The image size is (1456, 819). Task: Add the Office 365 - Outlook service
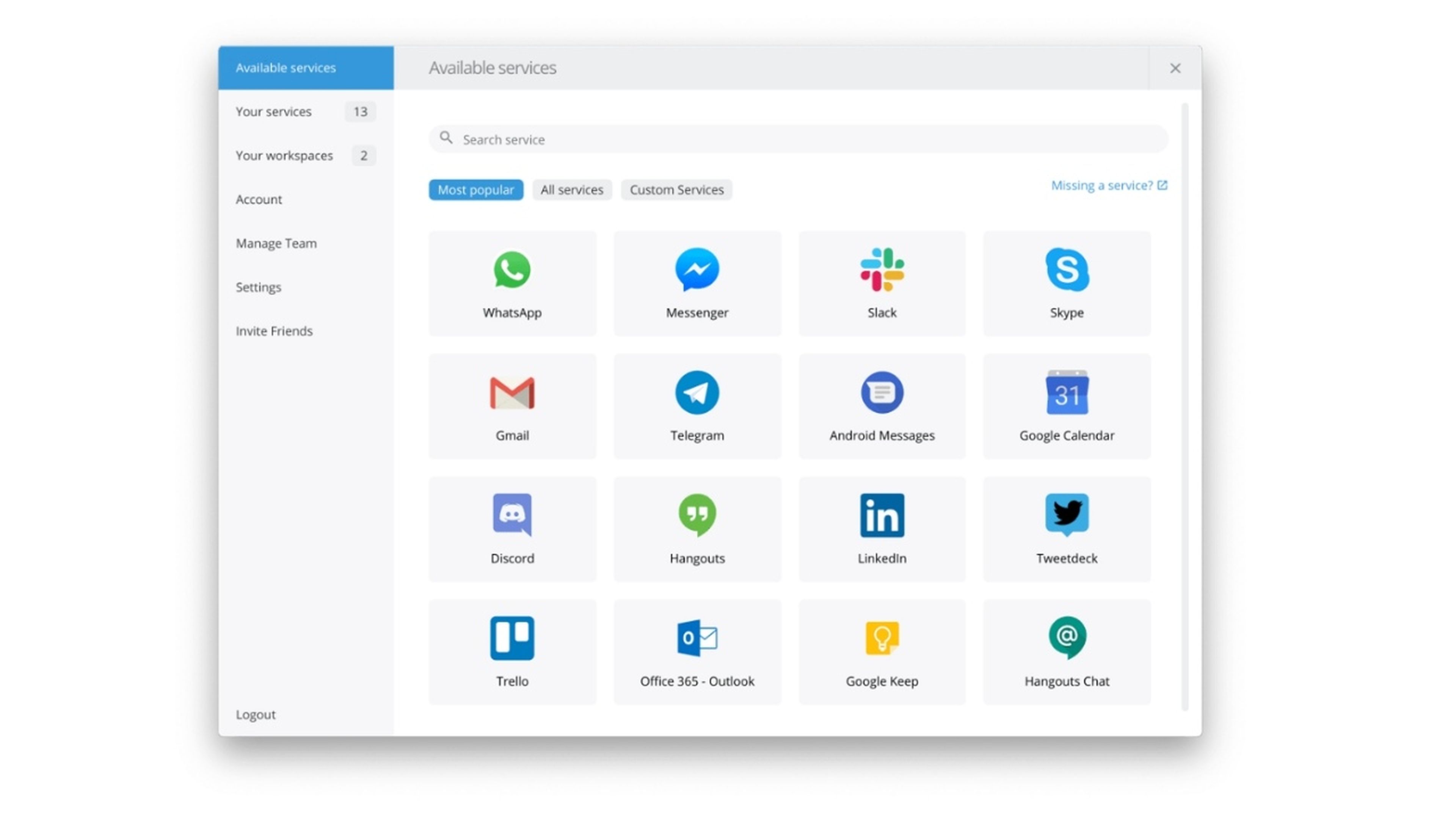(697, 652)
